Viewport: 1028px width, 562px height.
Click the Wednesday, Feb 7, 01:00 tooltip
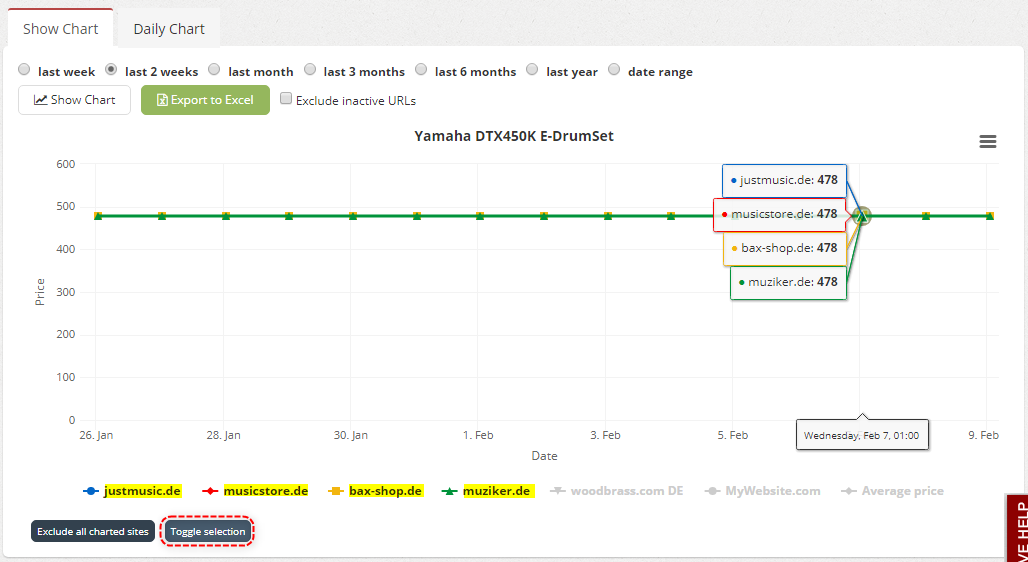point(862,435)
